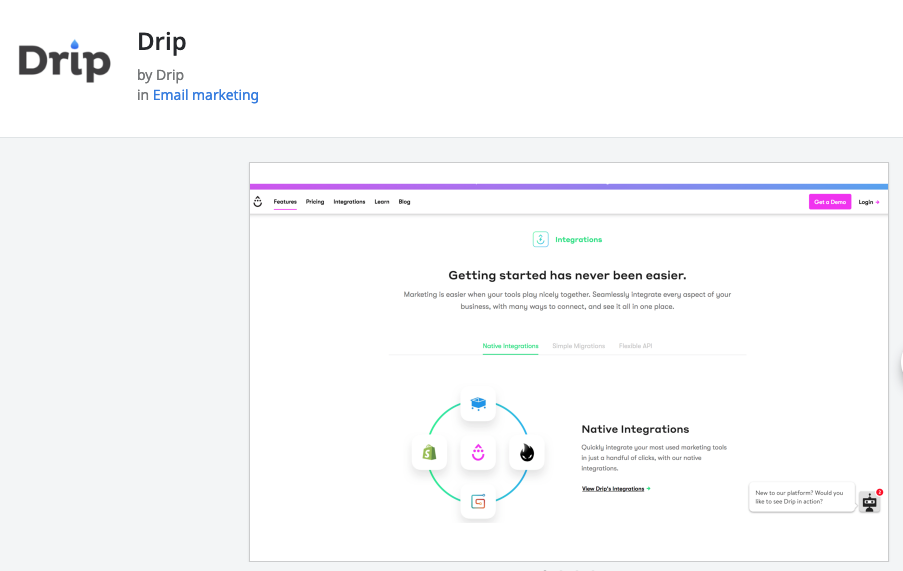Image resolution: width=903 pixels, height=571 pixels.
Task: Open the Pricing menu item
Action: [x=315, y=202]
